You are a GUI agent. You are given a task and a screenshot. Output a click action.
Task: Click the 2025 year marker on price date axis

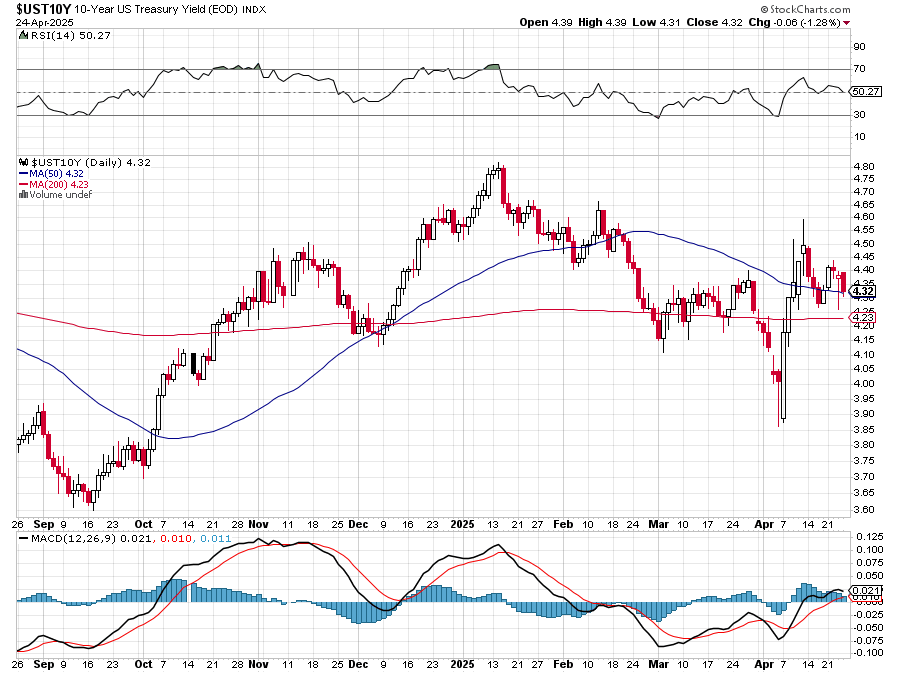point(461,522)
